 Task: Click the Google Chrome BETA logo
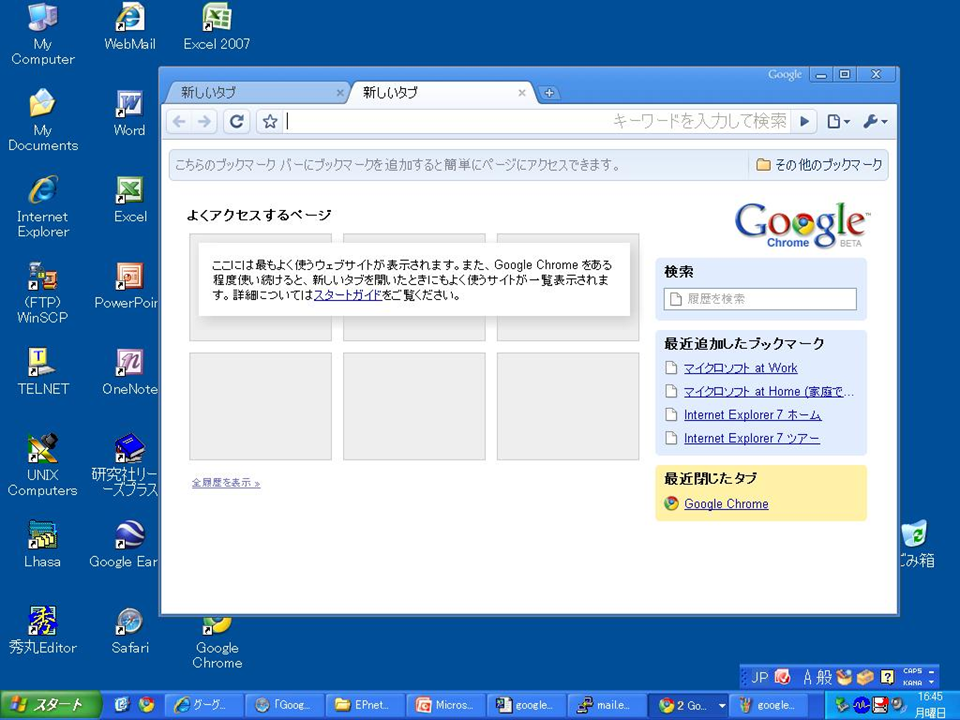801,224
